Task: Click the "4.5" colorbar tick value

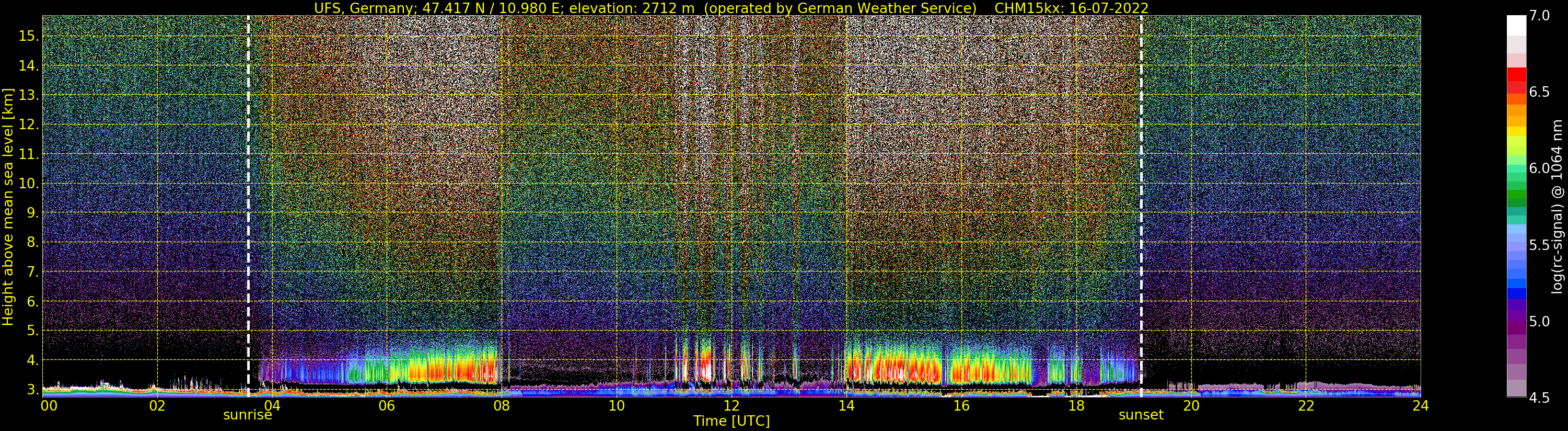Action: pos(1539,398)
